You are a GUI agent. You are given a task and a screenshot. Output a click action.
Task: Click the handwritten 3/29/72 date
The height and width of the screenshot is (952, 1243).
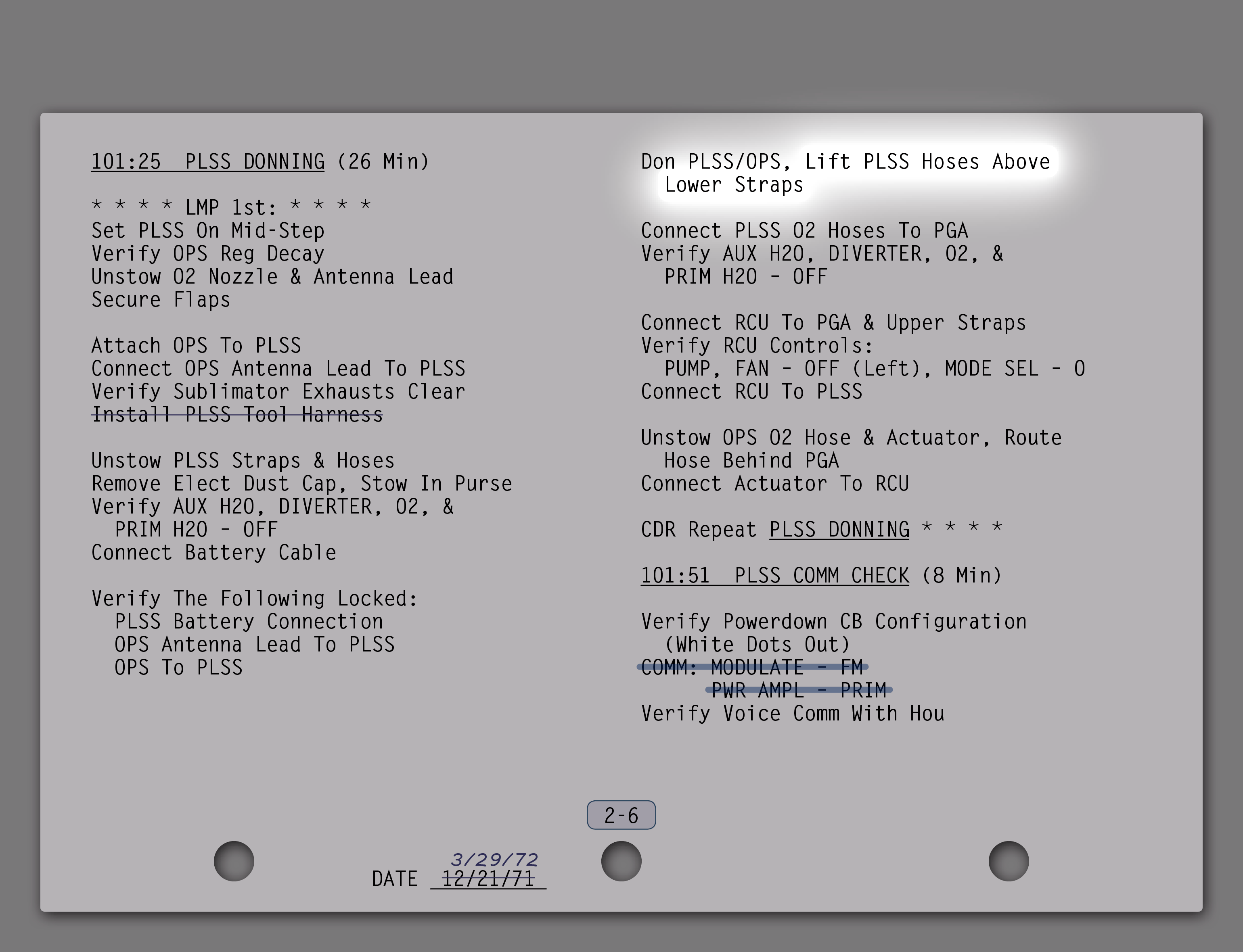[494, 860]
